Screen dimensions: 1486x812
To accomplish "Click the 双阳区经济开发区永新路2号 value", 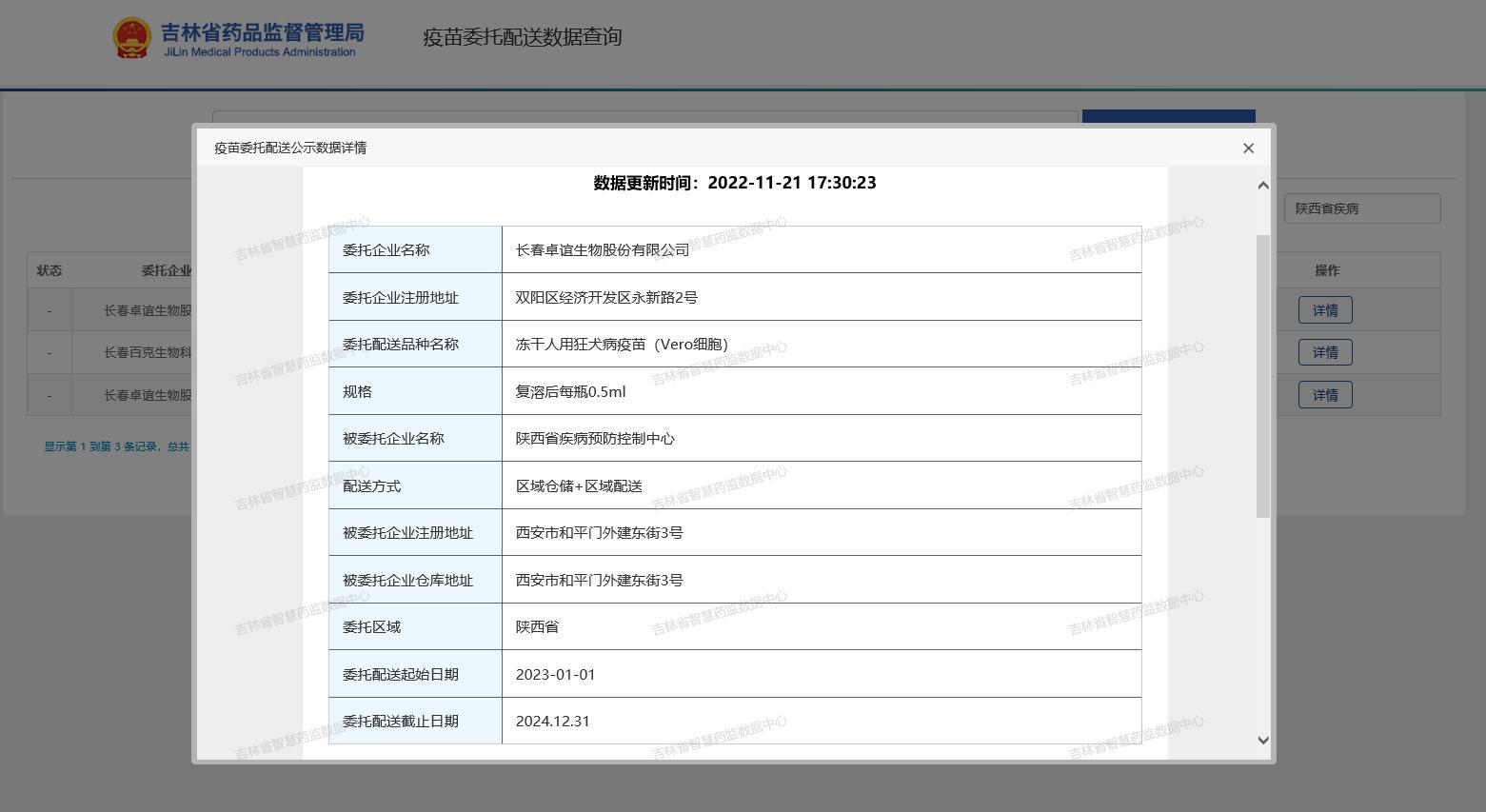I will [x=606, y=297].
